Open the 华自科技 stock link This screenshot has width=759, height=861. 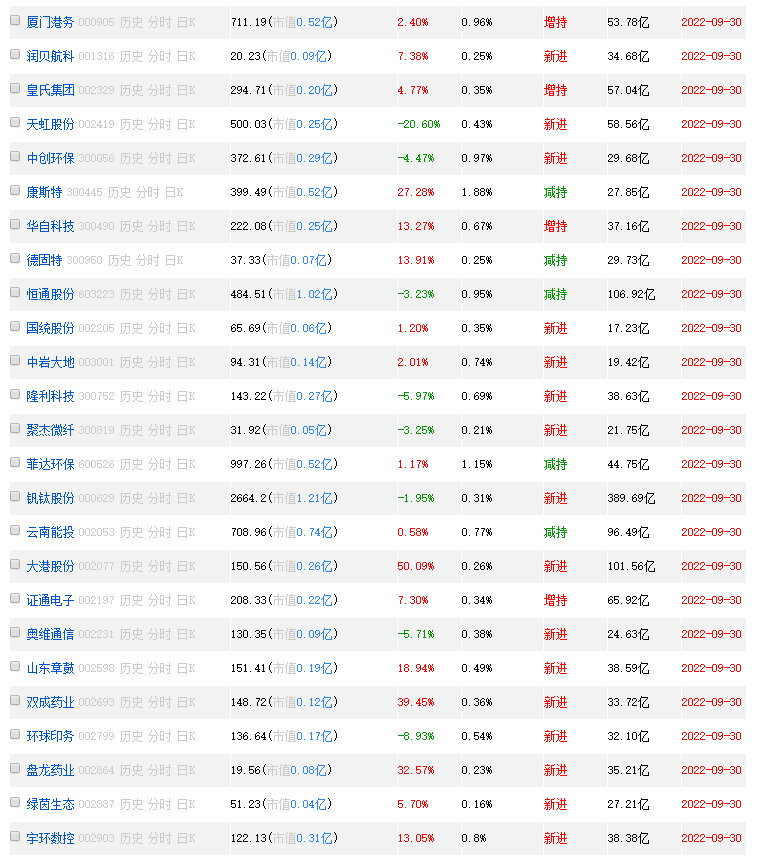point(50,226)
